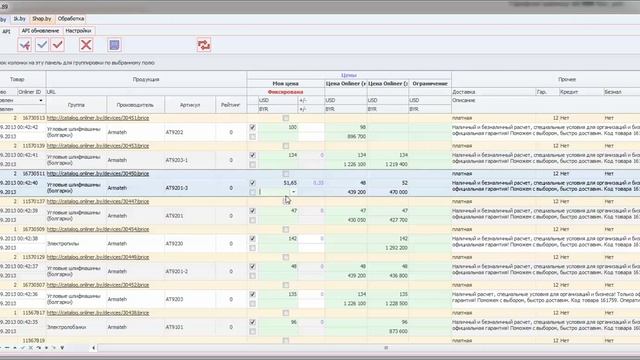Open the API обновление tab
The height and width of the screenshot is (360, 640).
click(x=40, y=31)
